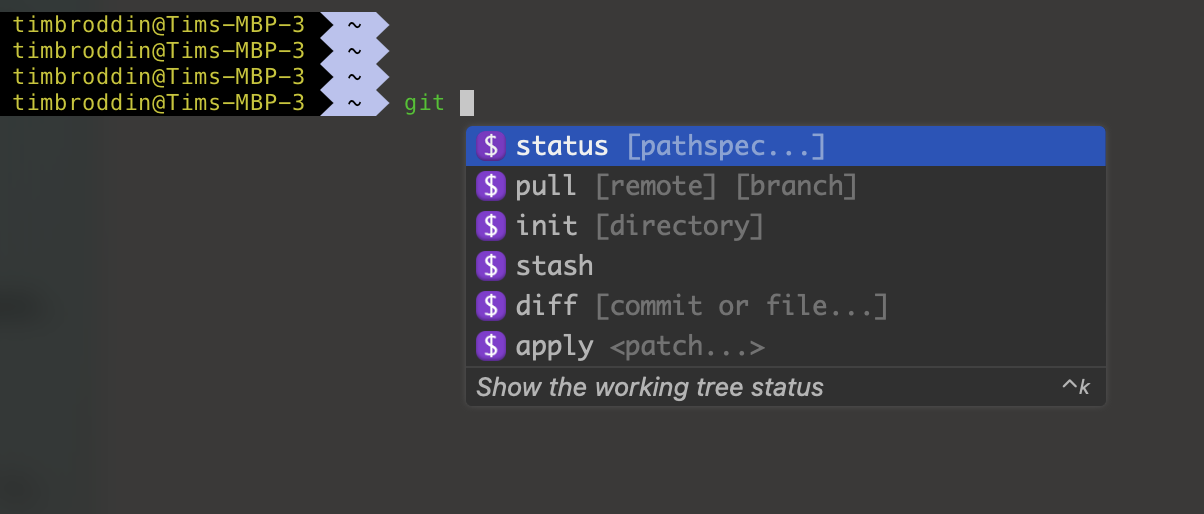Click the dollar icon beside stash
1204x514 pixels.
490,266
